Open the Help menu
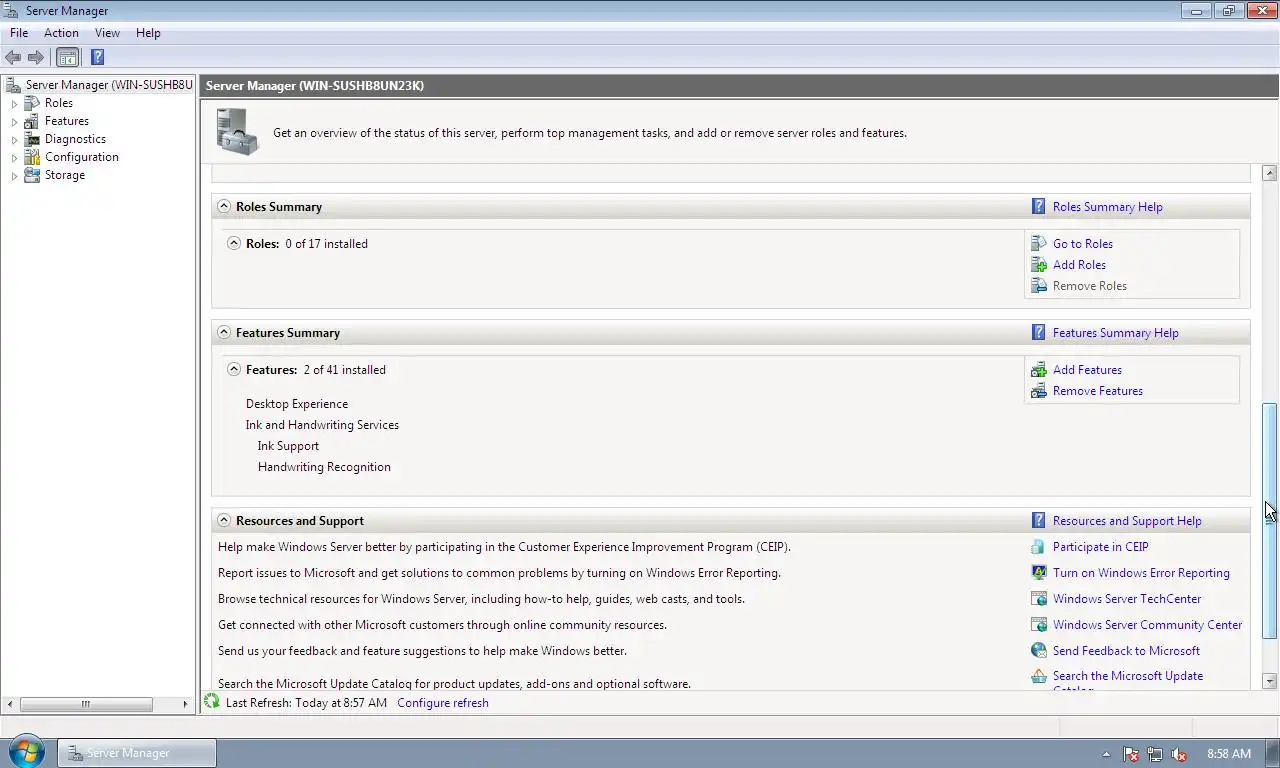The image size is (1280, 768). (148, 33)
